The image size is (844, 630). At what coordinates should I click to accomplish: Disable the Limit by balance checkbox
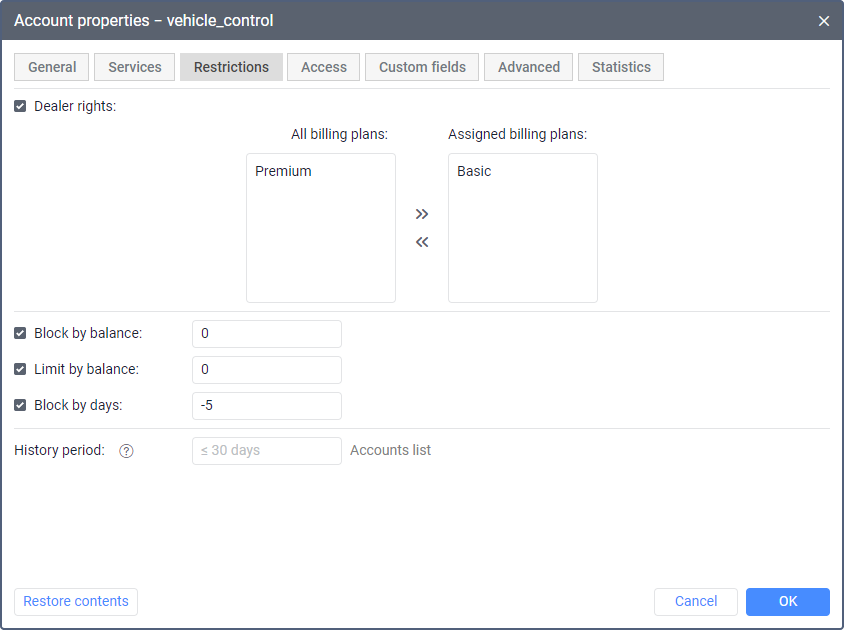click(x=20, y=369)
